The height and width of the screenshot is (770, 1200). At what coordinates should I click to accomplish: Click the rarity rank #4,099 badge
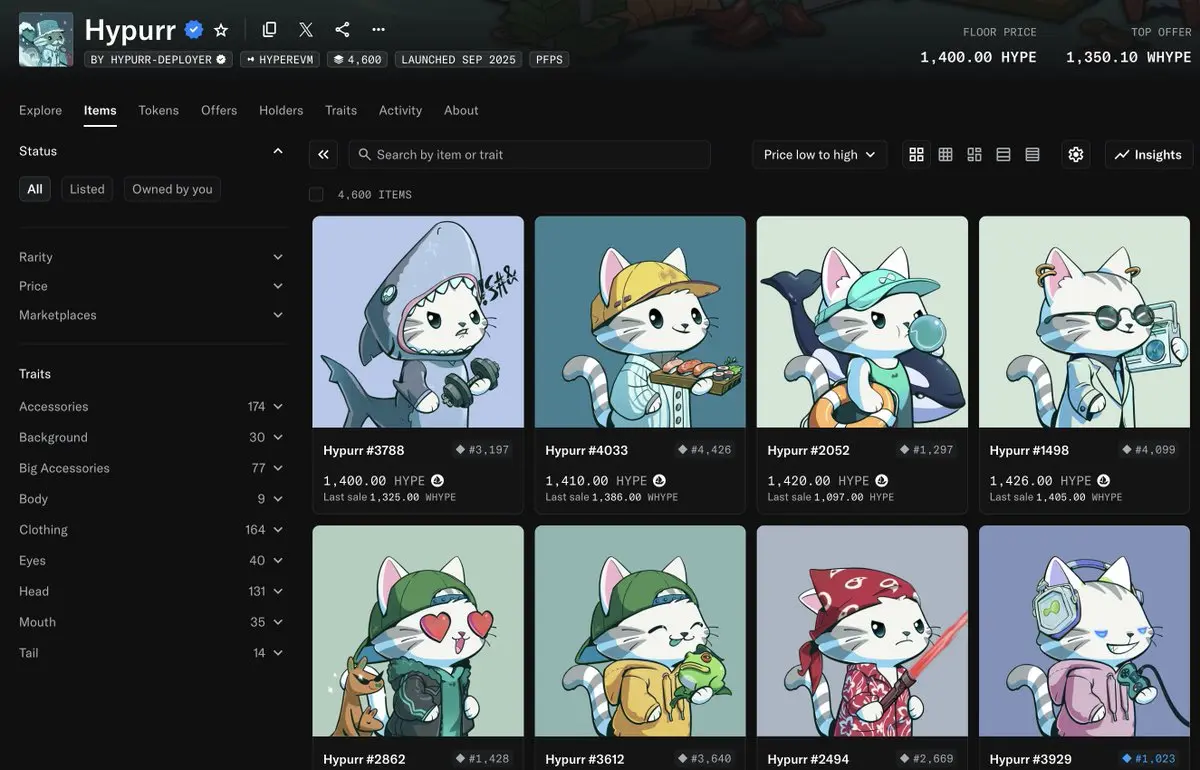1148,450
